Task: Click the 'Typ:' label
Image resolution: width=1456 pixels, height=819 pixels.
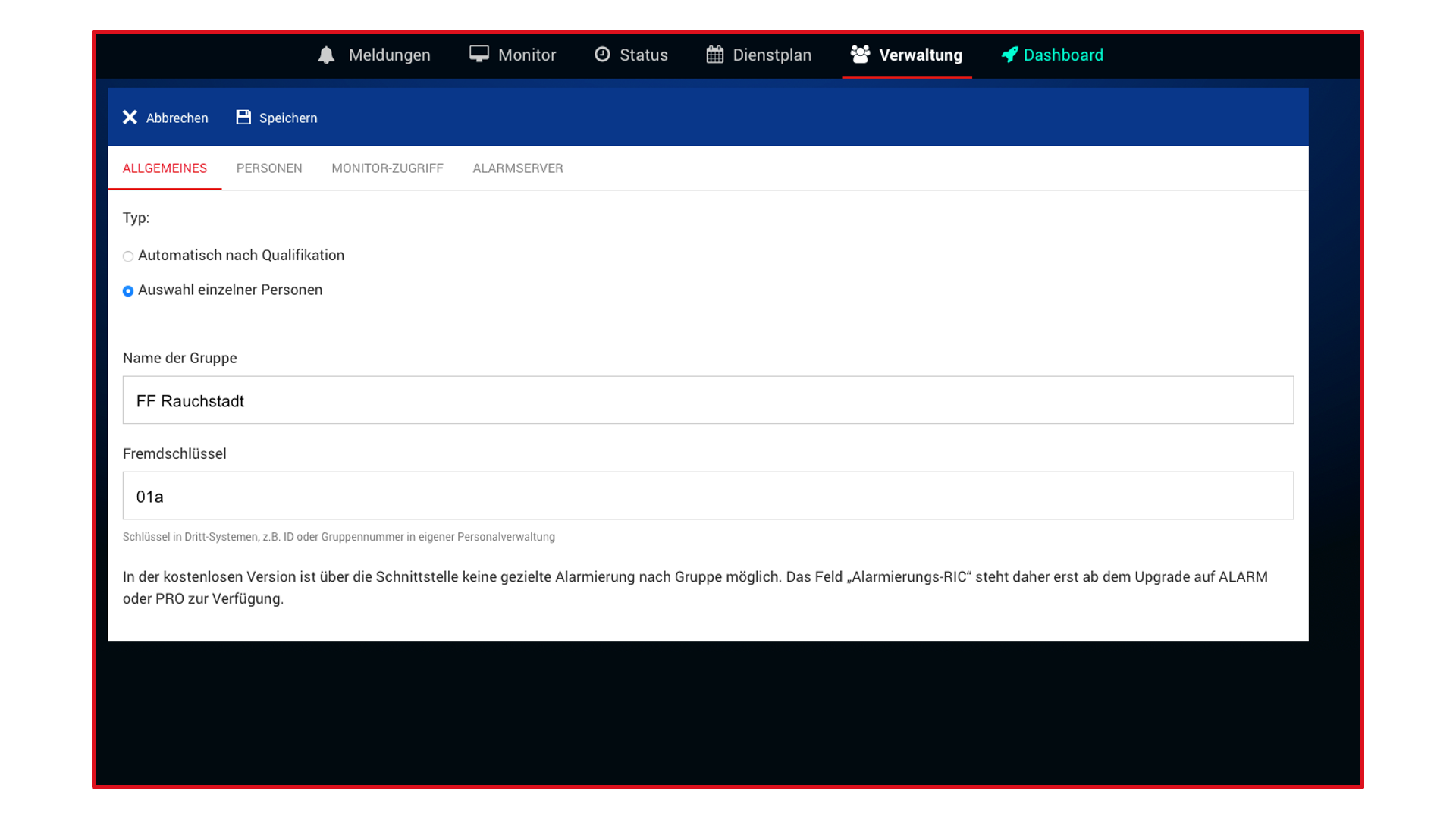Action: [136, 218]
